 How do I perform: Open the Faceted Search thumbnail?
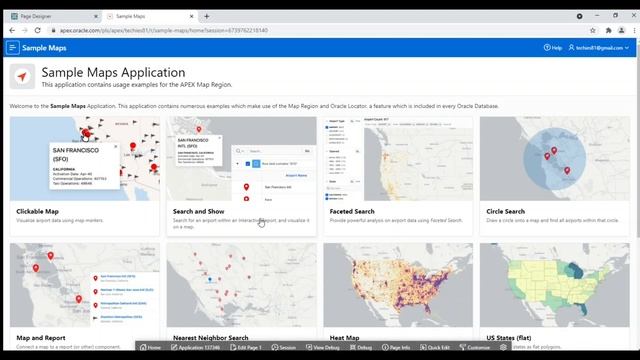point(398,158)
